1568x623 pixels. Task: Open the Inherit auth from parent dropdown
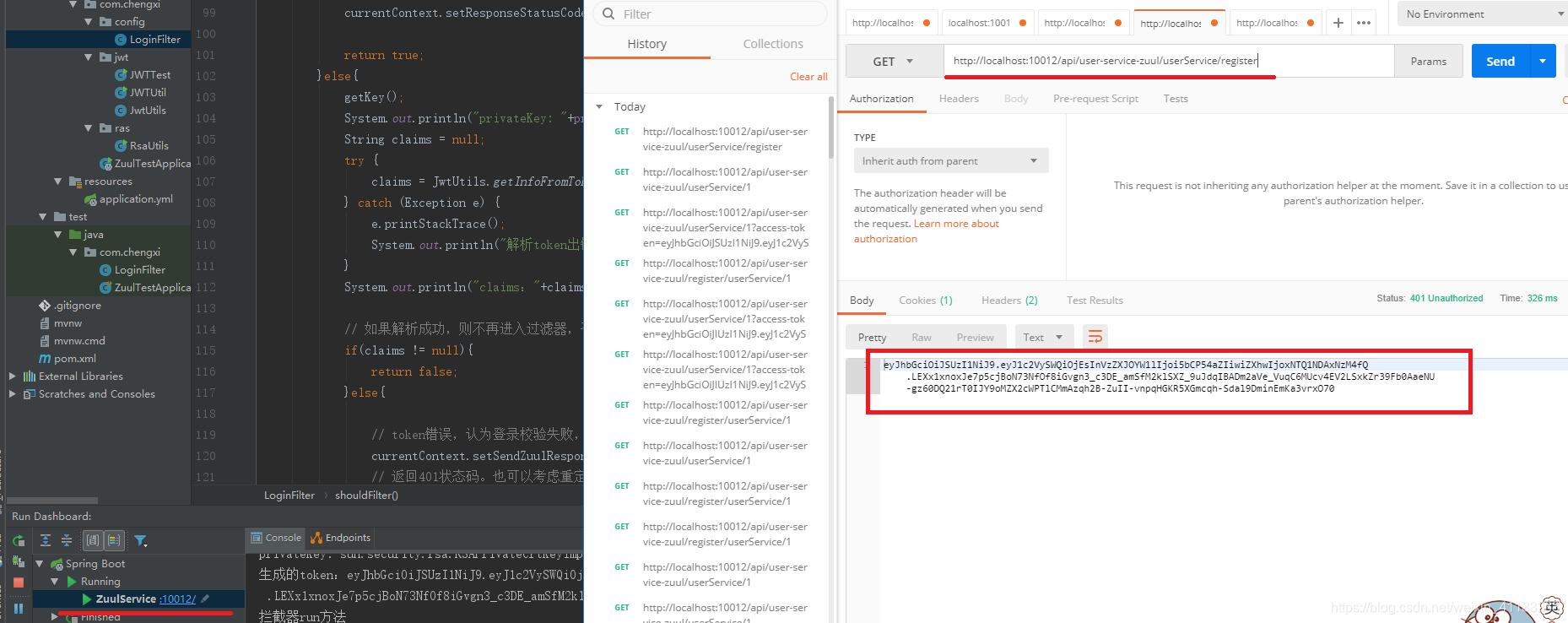click(951, 161)
